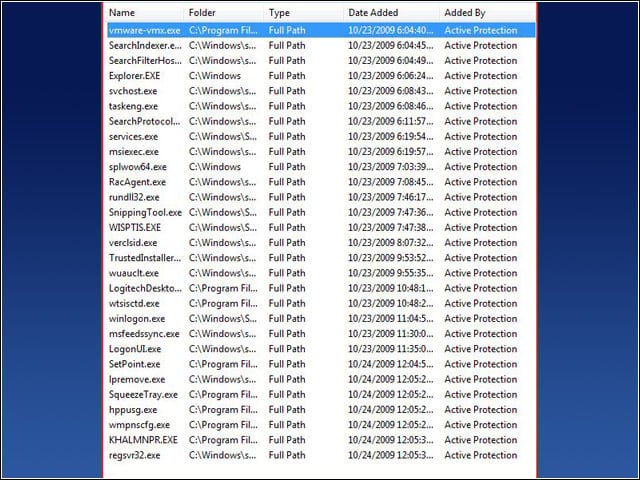Select LogonUI.exe entry
The width and height of the screenshot is (640, 480).
(321, 349)
